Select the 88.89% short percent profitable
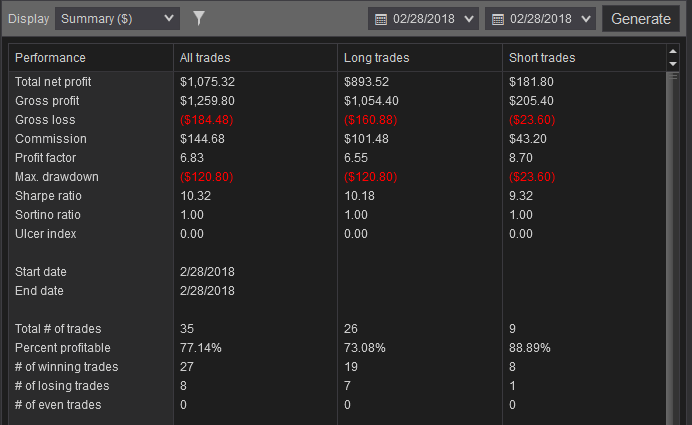 (530, 347)
